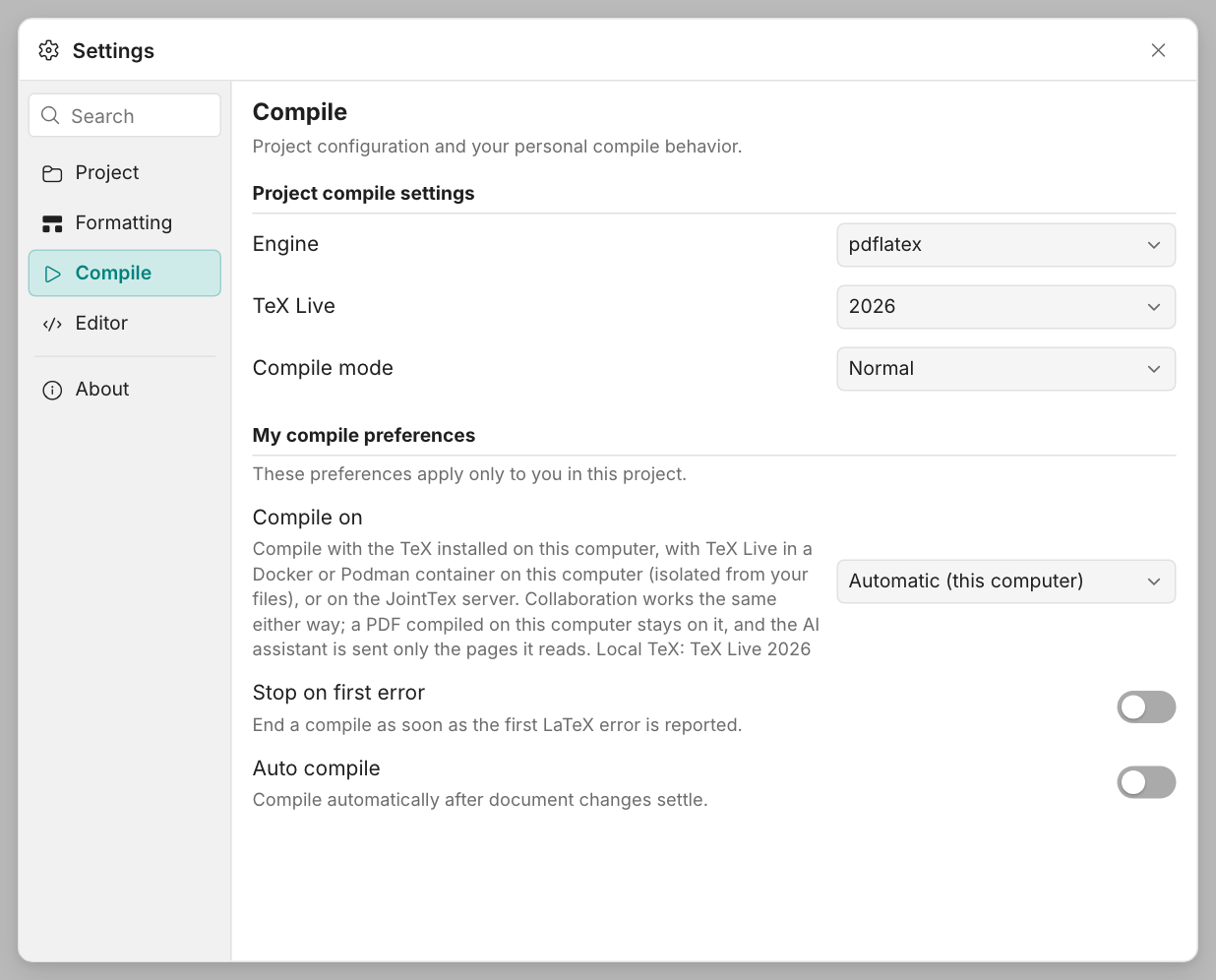Click the 'Auto compile' label

(x=316, y=768)
